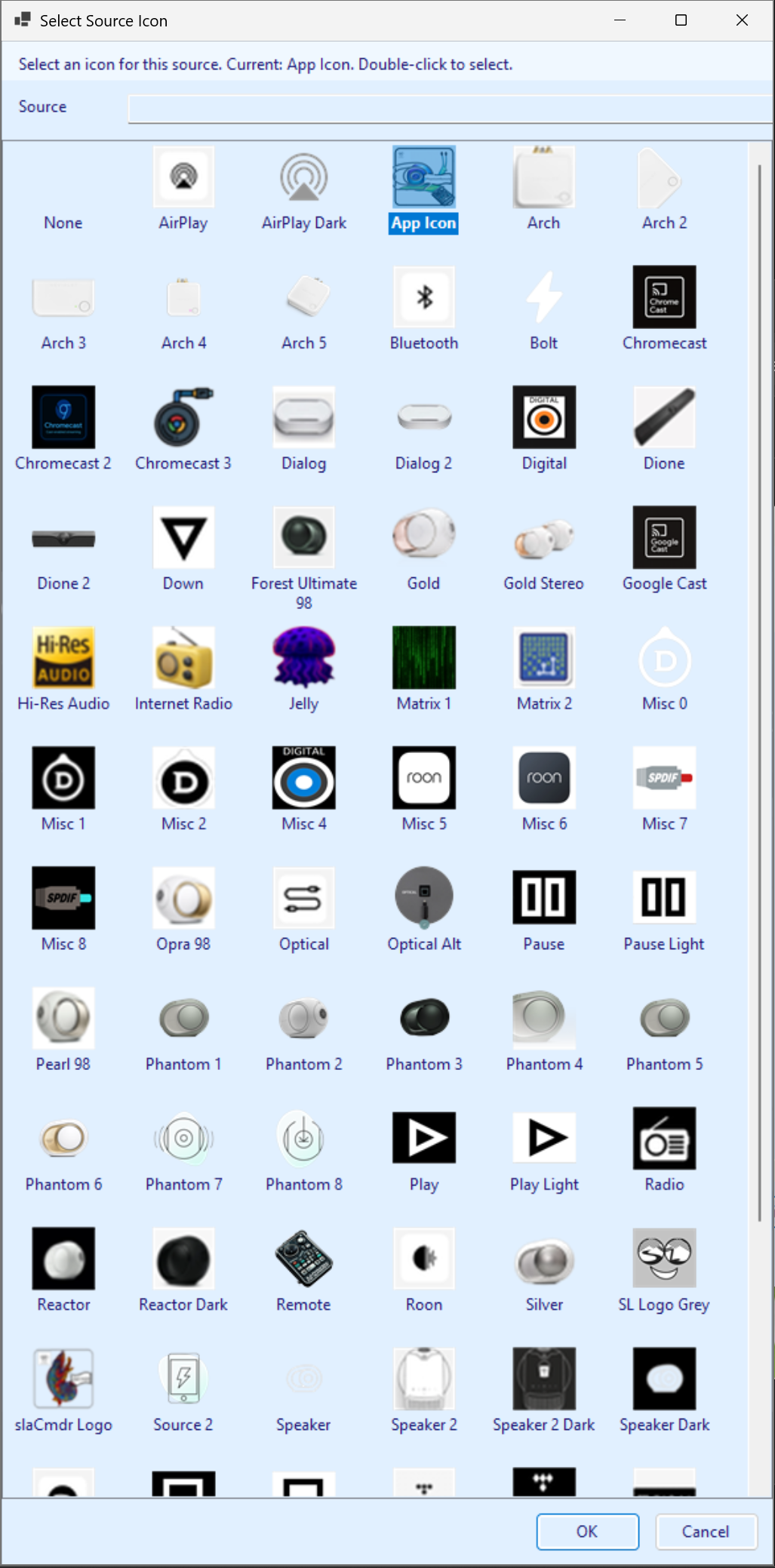Select the Play Light icon
This screenshot has width=775, height=1568.
pyautogui.click(x=544, y=1138)
